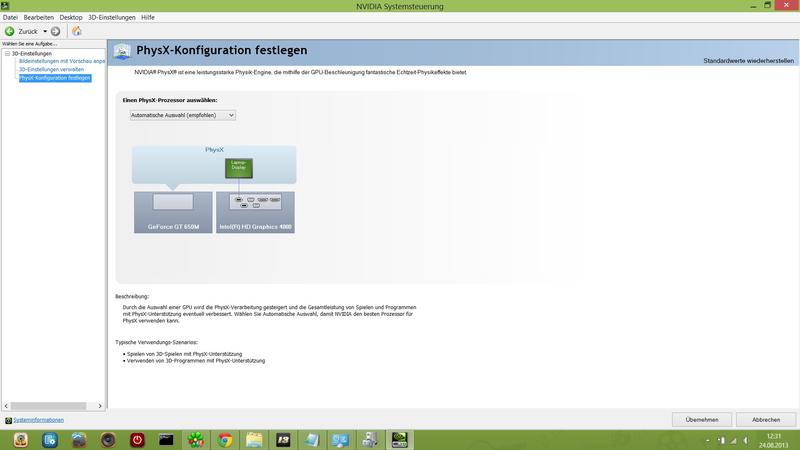Click the 'Typische Verwendungs-Szenarios:' heading
Image resolution: width=800 pixels, height=450 pixels.
pos(156,342)
